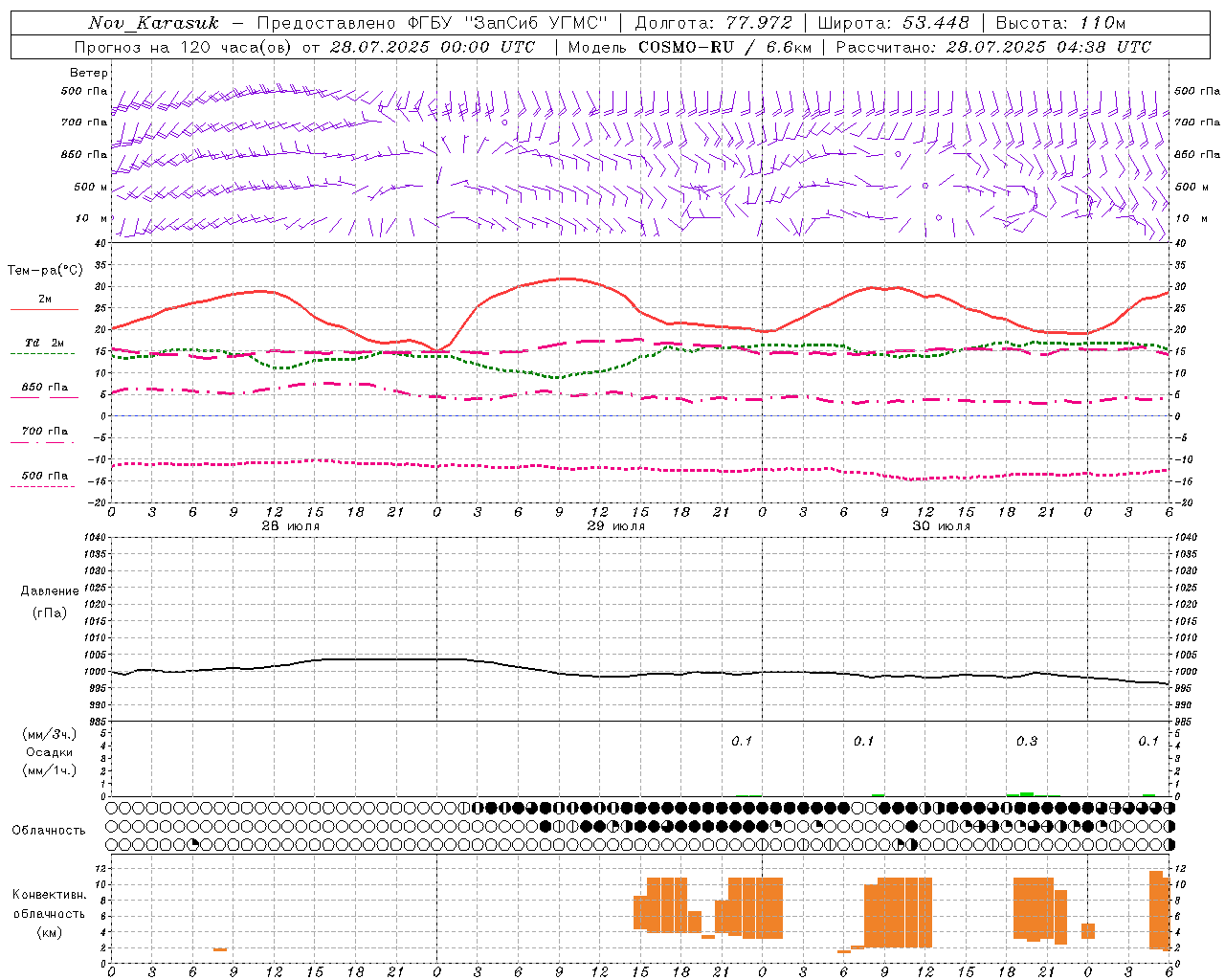This screenshot has width=1225, height=980.
Task: Click the Давление (гПа) axis label
Action: (50, 601)
